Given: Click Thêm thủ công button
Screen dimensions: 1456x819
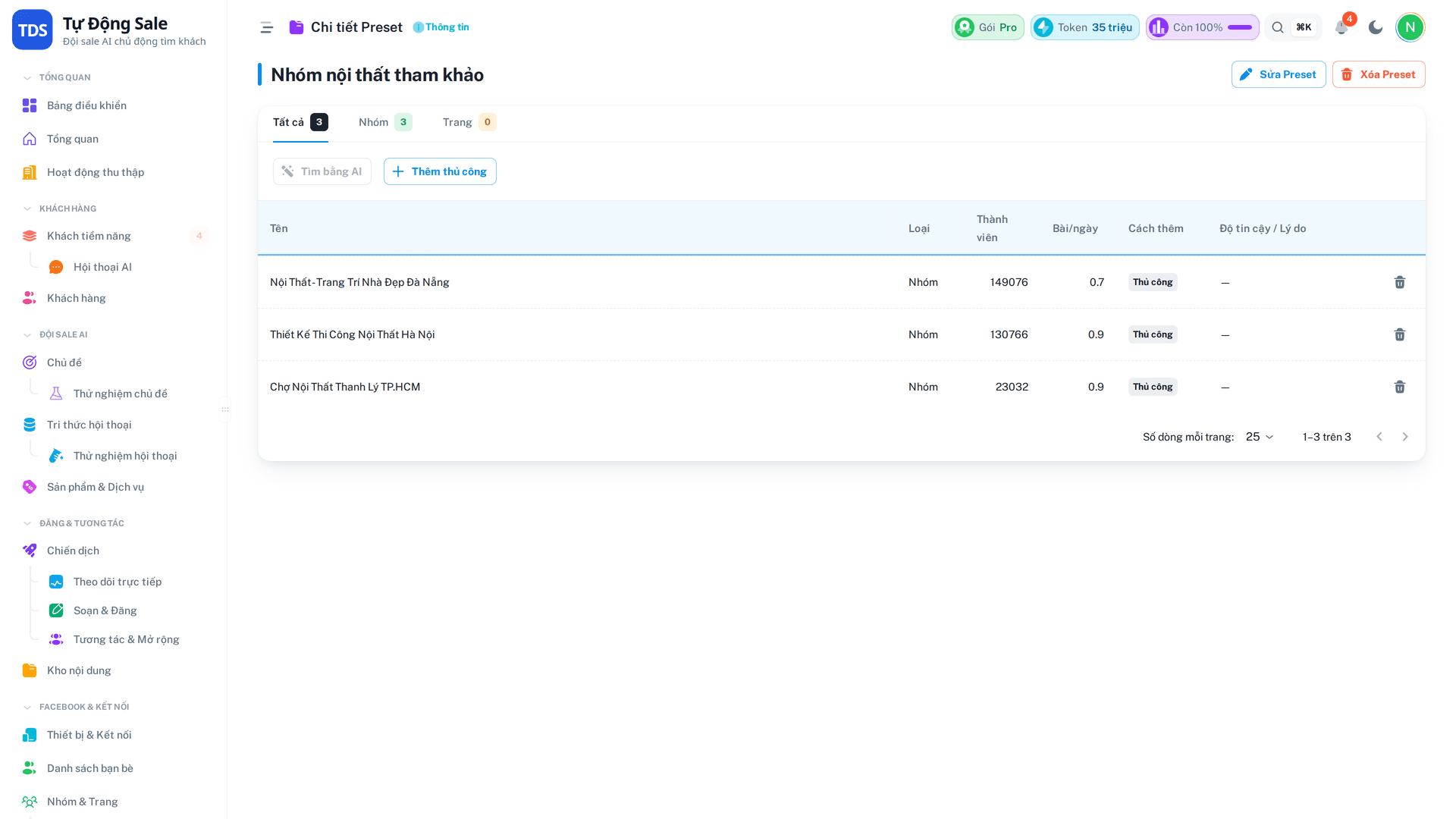Looking at the screenshot, I should coord(440,171).
